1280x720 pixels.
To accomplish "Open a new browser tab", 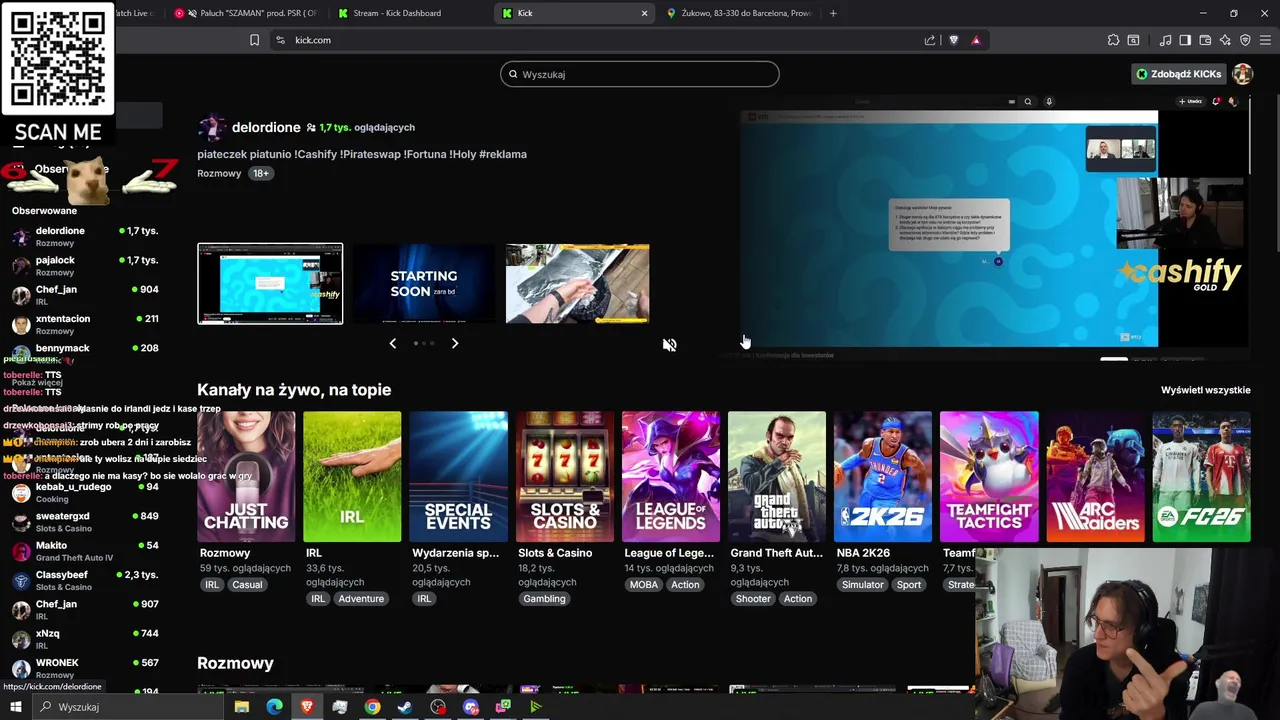I will coord(833,13).
